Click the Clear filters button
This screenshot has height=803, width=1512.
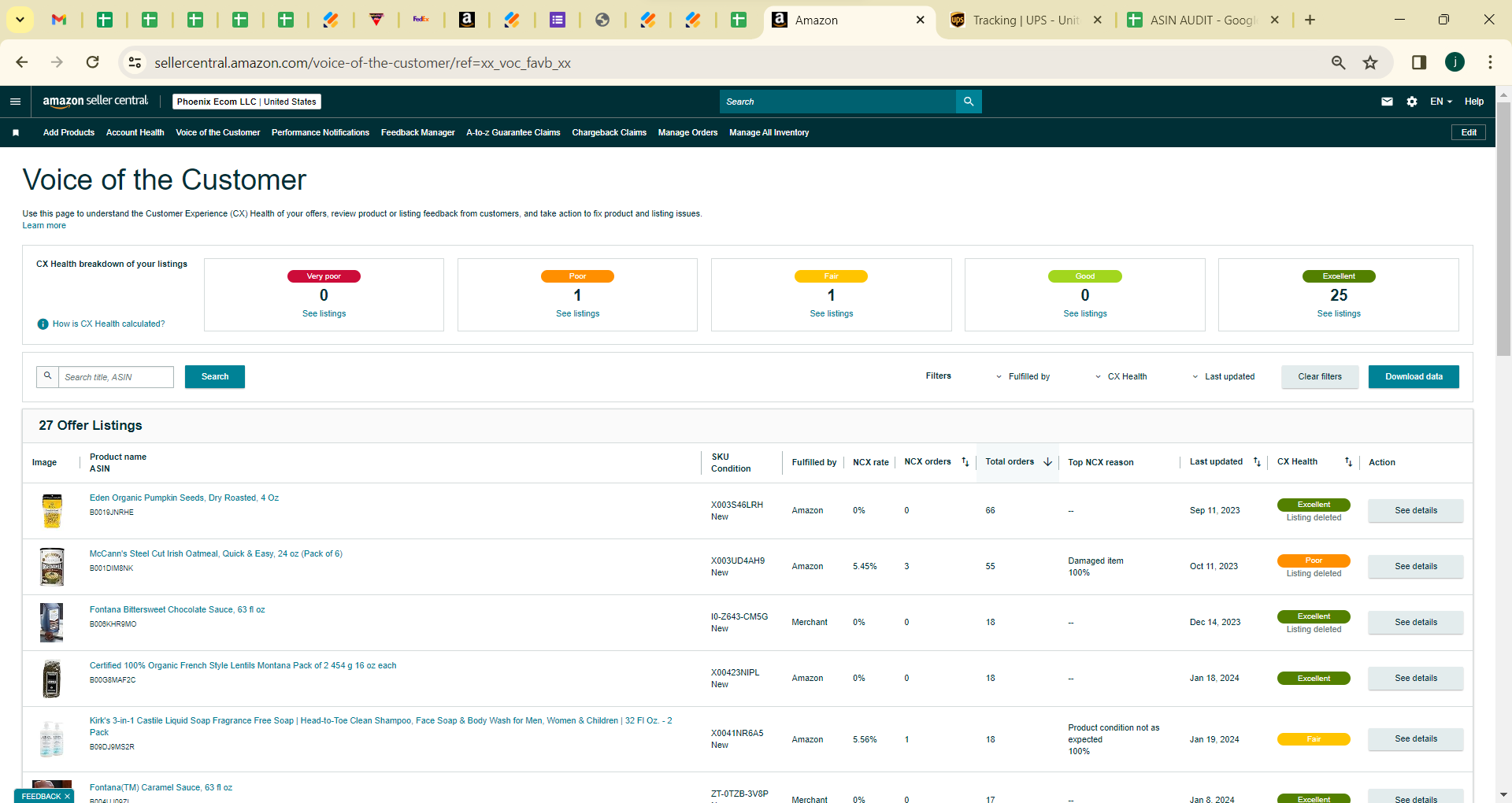(1320, 377)
